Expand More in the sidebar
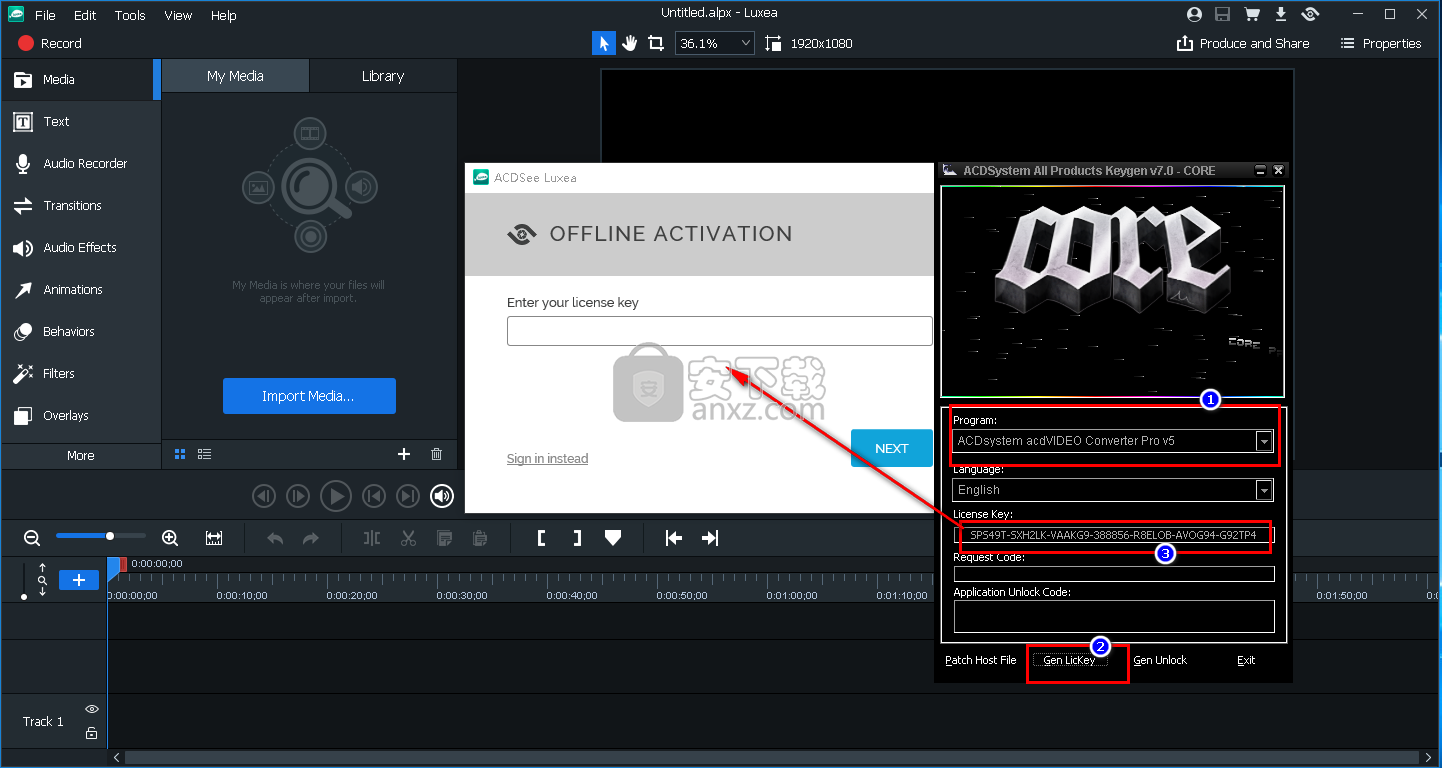 pyautogui.click(x=80, y=456)
